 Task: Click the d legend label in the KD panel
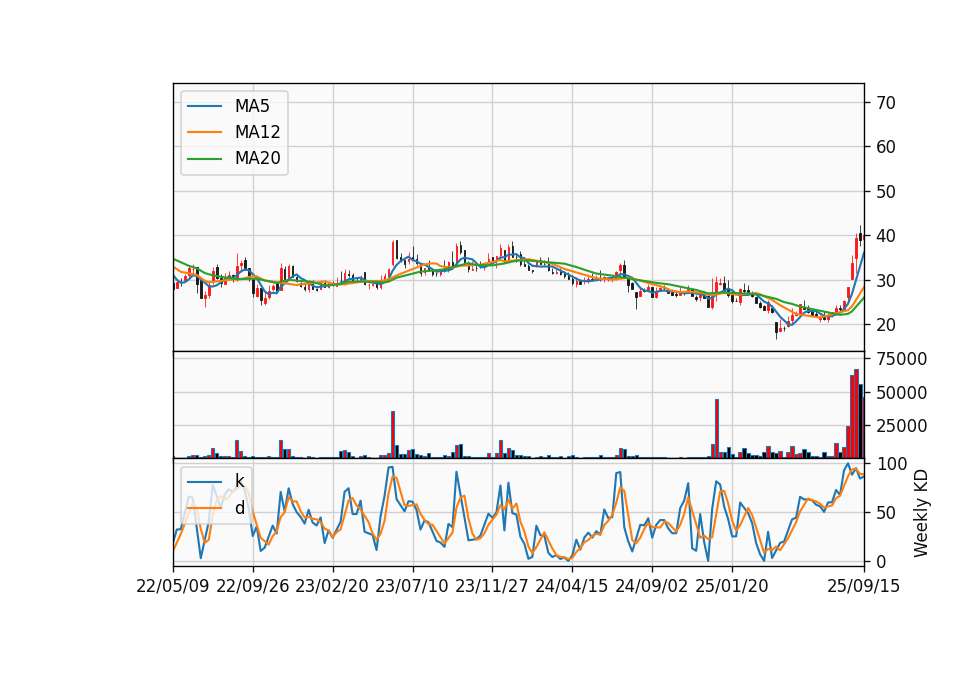point(239,508)
